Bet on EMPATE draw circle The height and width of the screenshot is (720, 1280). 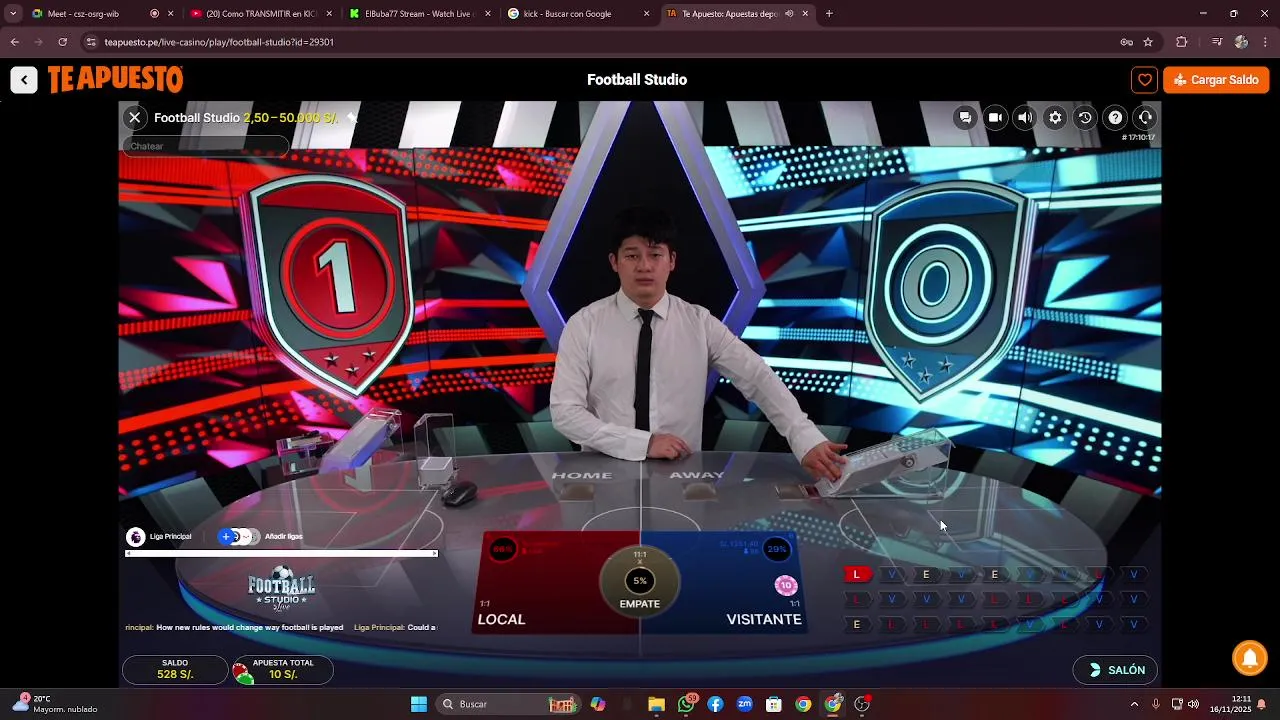[x=640, y=582]
